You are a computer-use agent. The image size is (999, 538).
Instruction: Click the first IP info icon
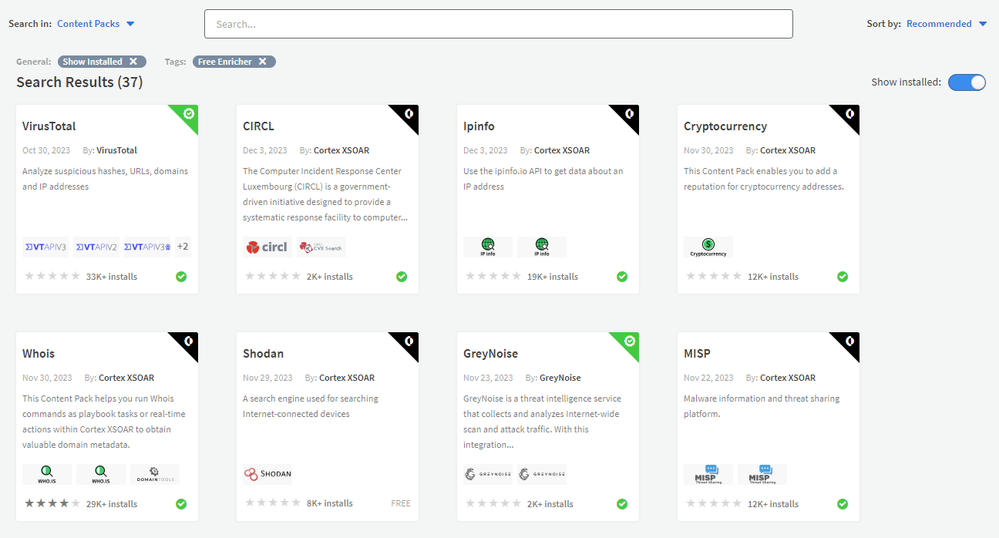click(488, 246)
